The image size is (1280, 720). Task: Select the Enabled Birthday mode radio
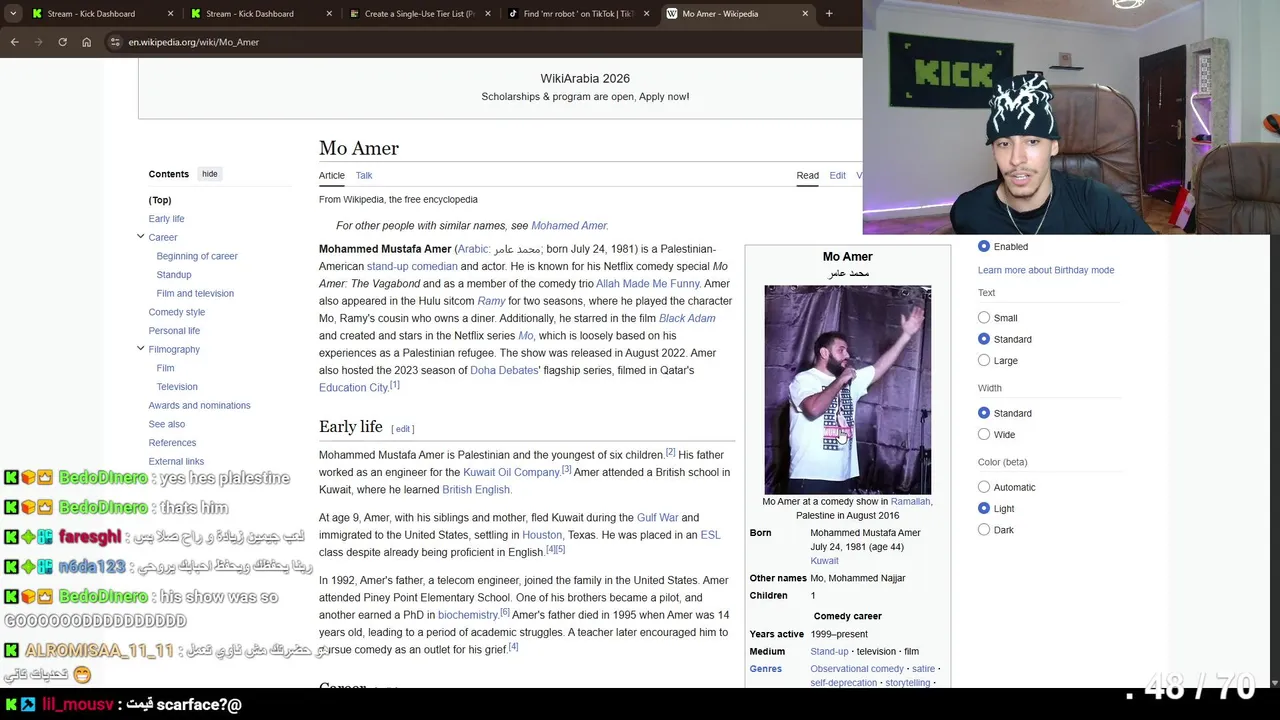coord(984,246)
